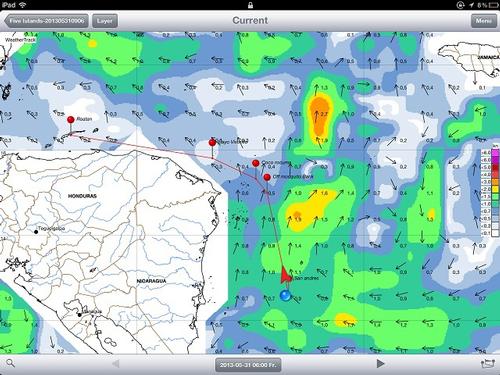The width and height of the screenshot is (500, 375).
Task: Tap the magenta swatch in current legend
Action: (x=495, y=153)
